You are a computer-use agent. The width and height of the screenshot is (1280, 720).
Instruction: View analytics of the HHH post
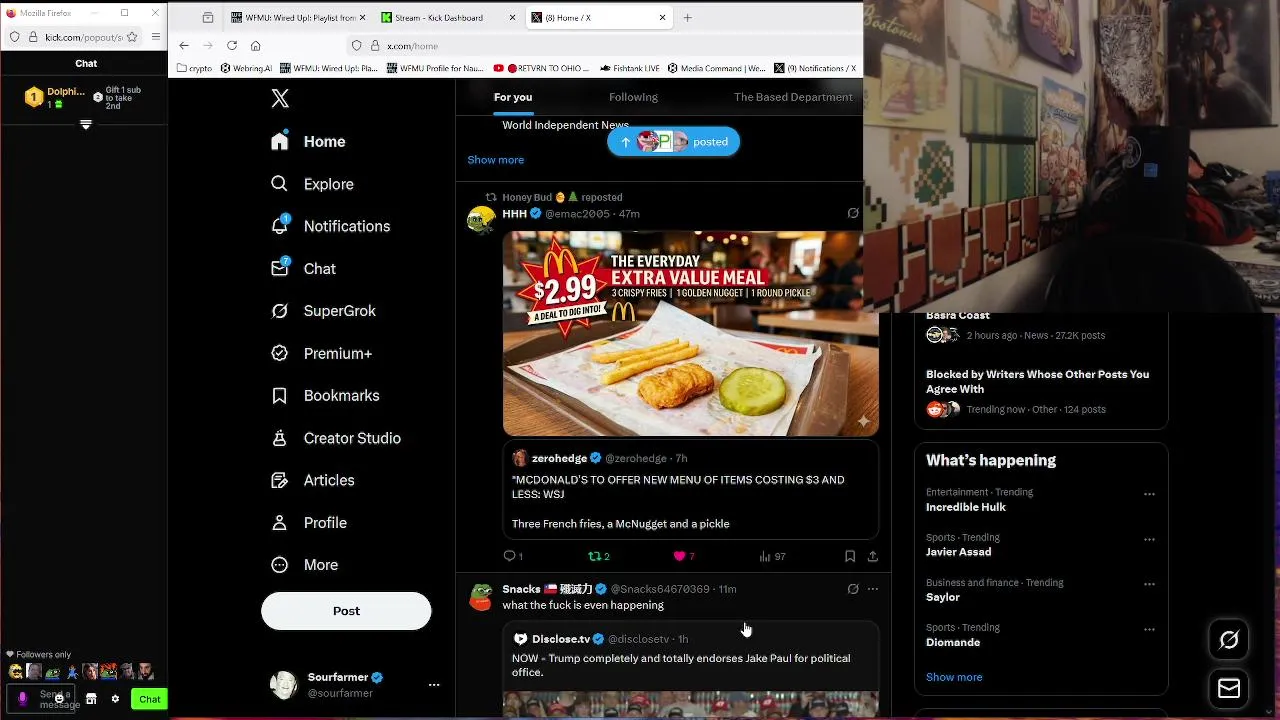[772, 556]
